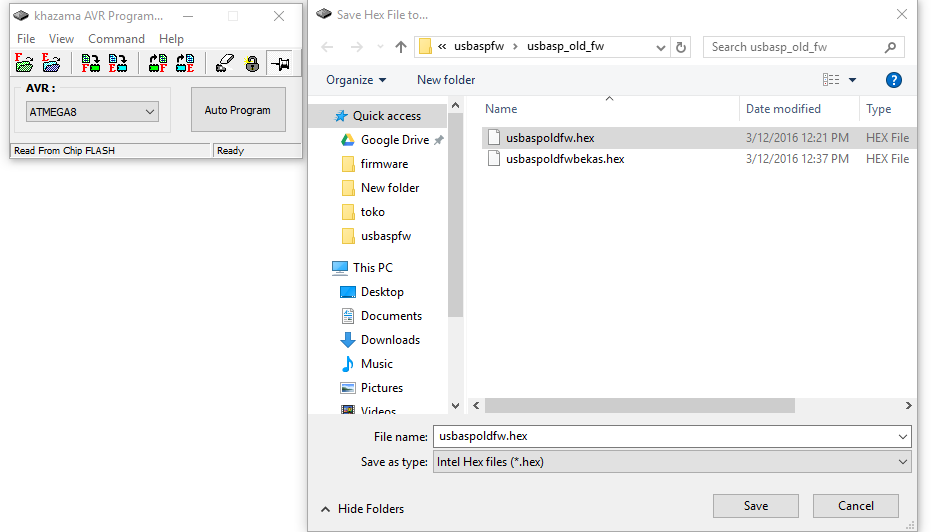Open the File menu in khazama window
This screenshot has height=532, width=932.
click(x=26, y=39)
